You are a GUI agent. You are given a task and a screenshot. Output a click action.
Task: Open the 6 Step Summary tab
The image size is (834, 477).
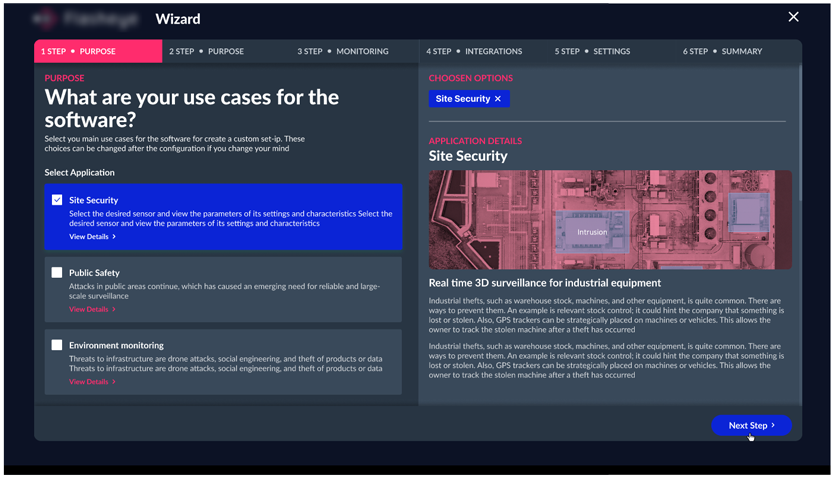[x=722, y=51]
